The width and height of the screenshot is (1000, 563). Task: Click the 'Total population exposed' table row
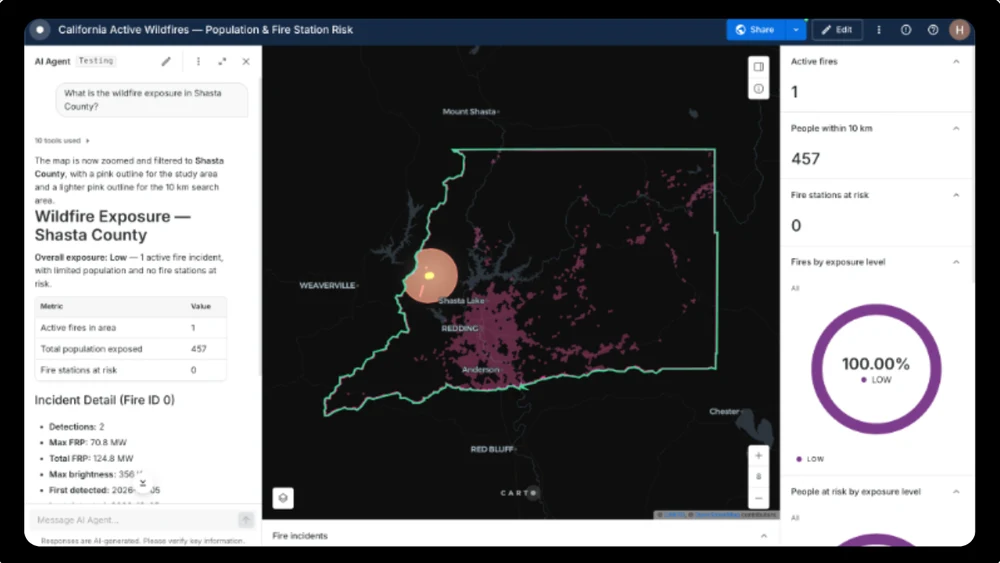tap(131, 349)
